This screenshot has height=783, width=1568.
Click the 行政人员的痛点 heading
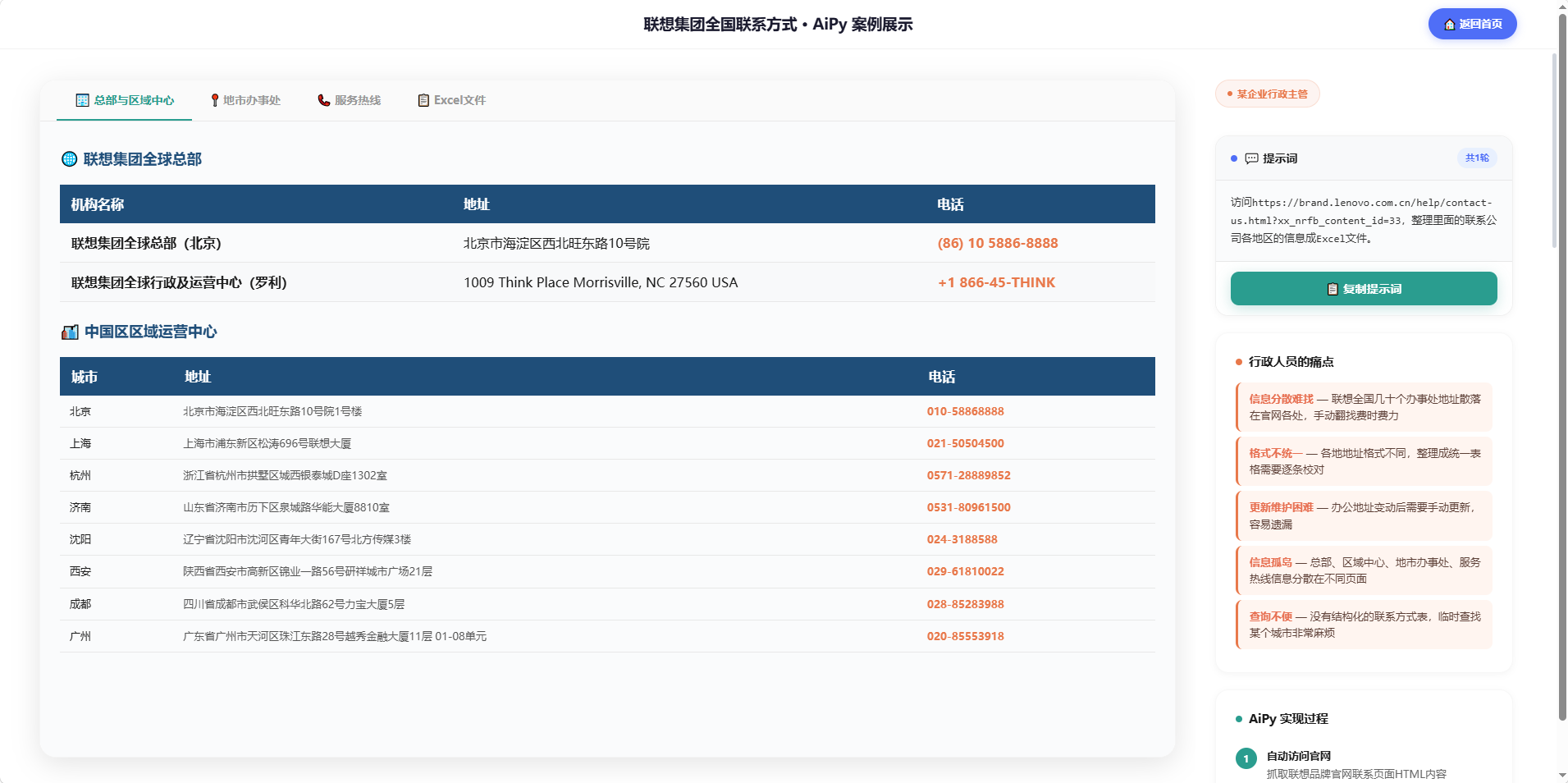[x=1291, y=362]
